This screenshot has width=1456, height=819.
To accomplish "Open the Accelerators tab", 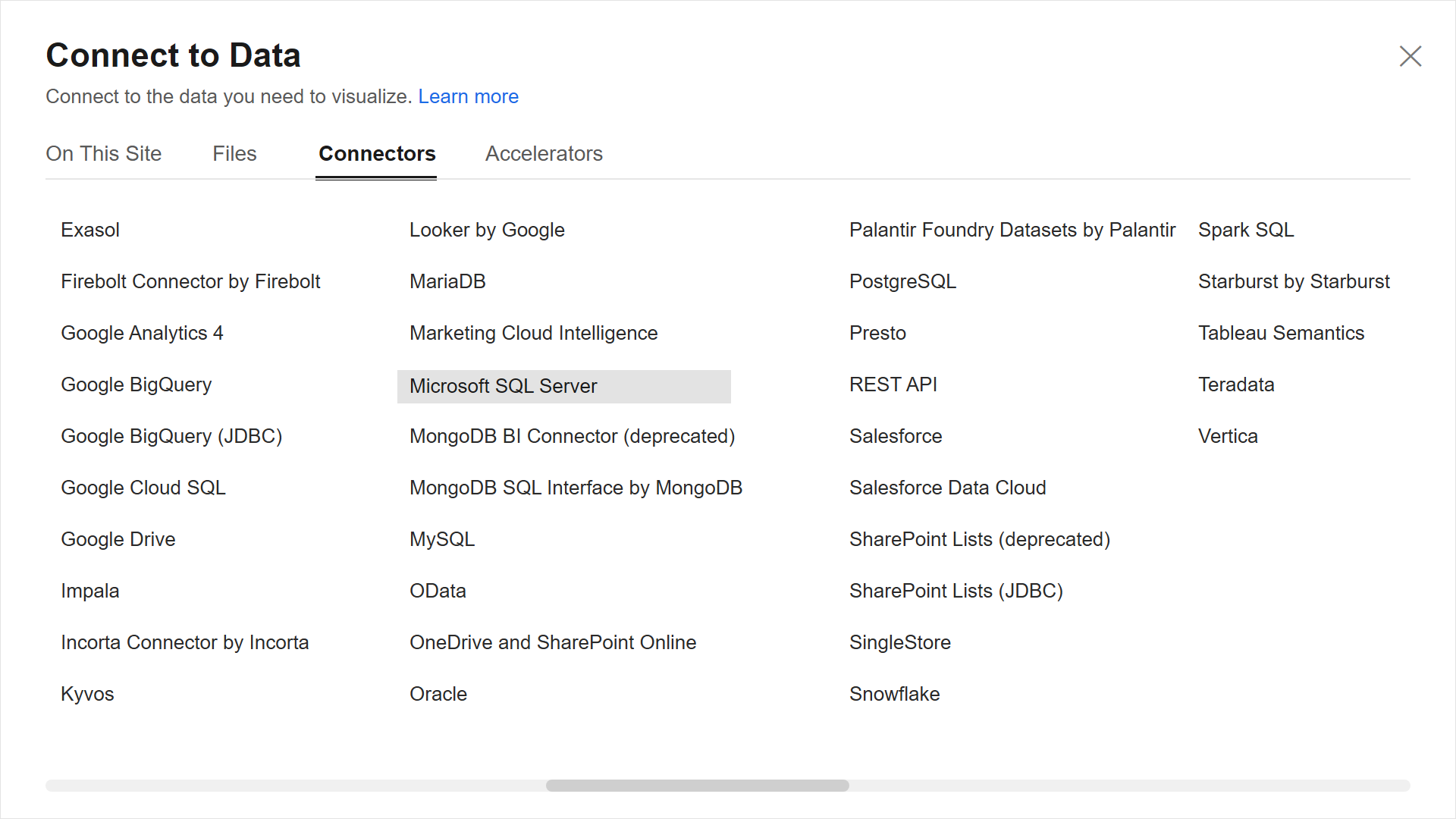I will (x=544, y=153).
